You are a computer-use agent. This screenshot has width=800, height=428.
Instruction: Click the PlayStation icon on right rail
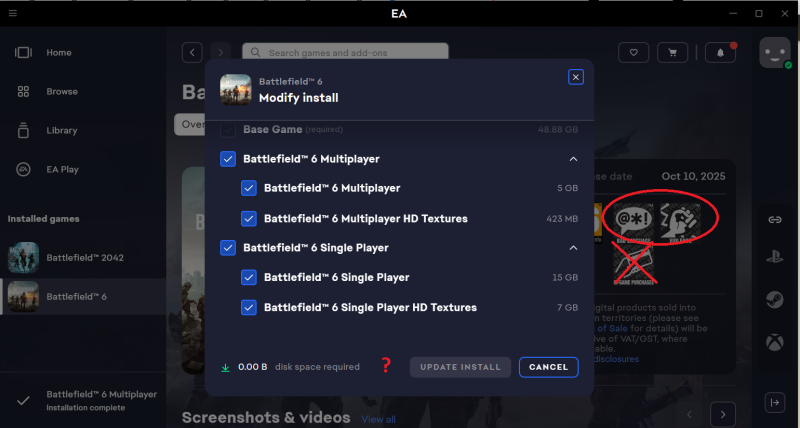[775, 257]
